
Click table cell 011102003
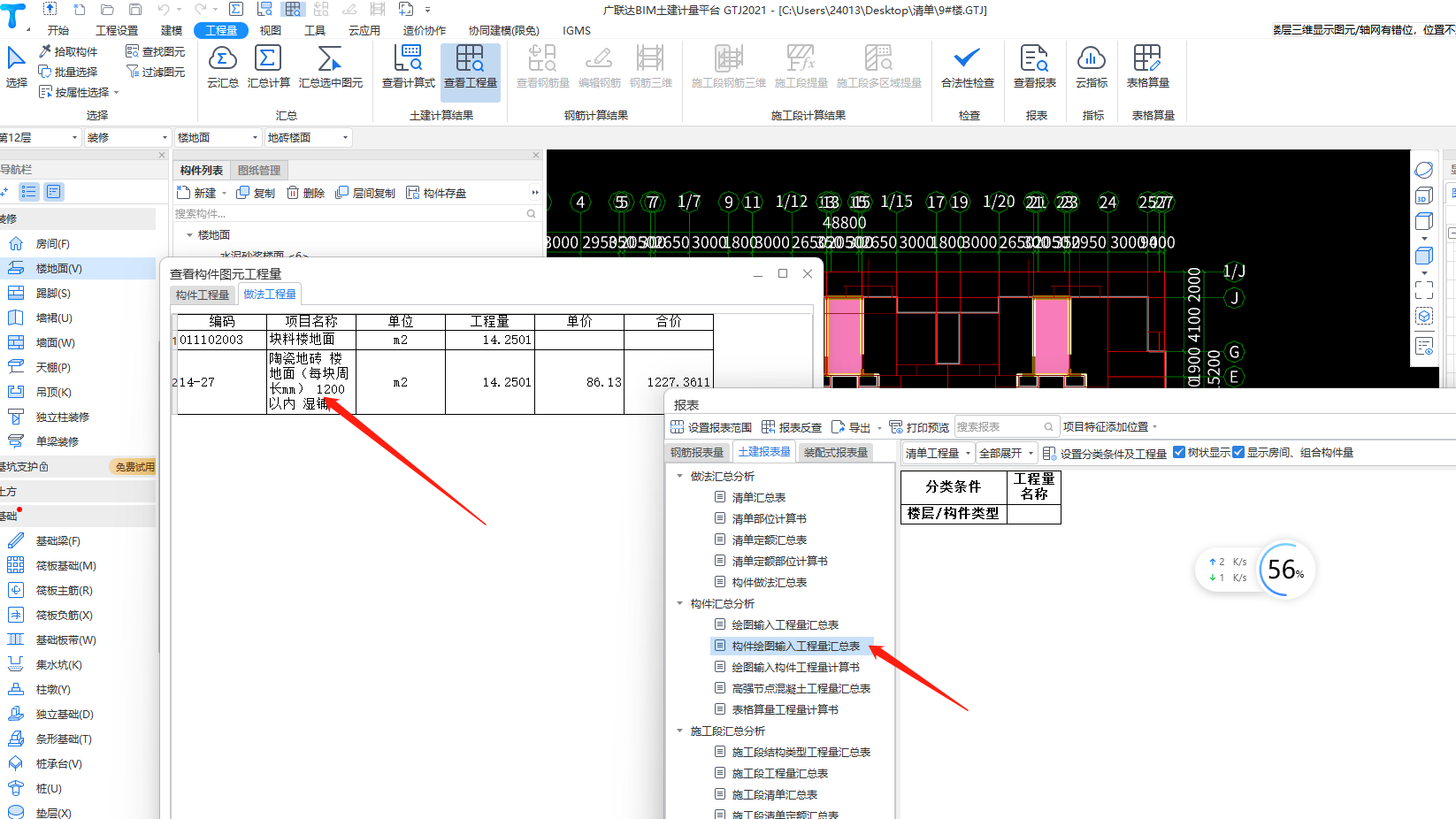[222, 340]
